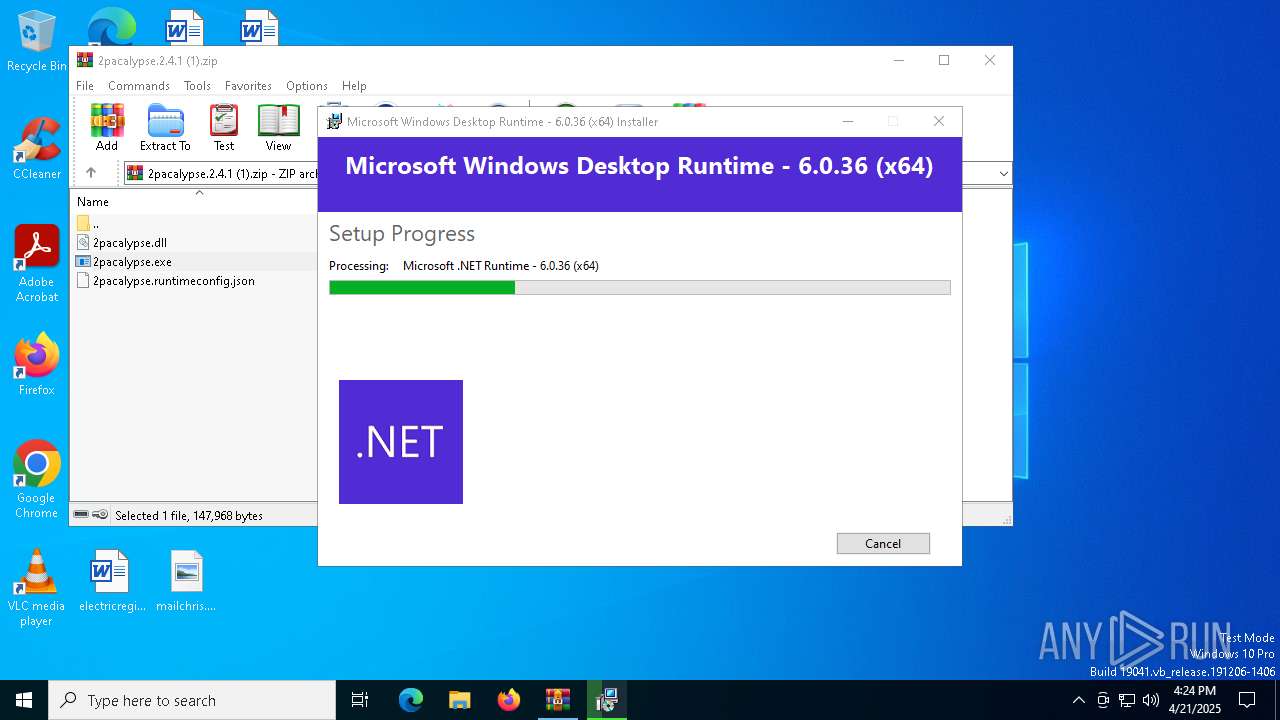Screen dimensions: 1280x720
Task: Click the installer icon in the taskbar
Action: click(606, 700)
